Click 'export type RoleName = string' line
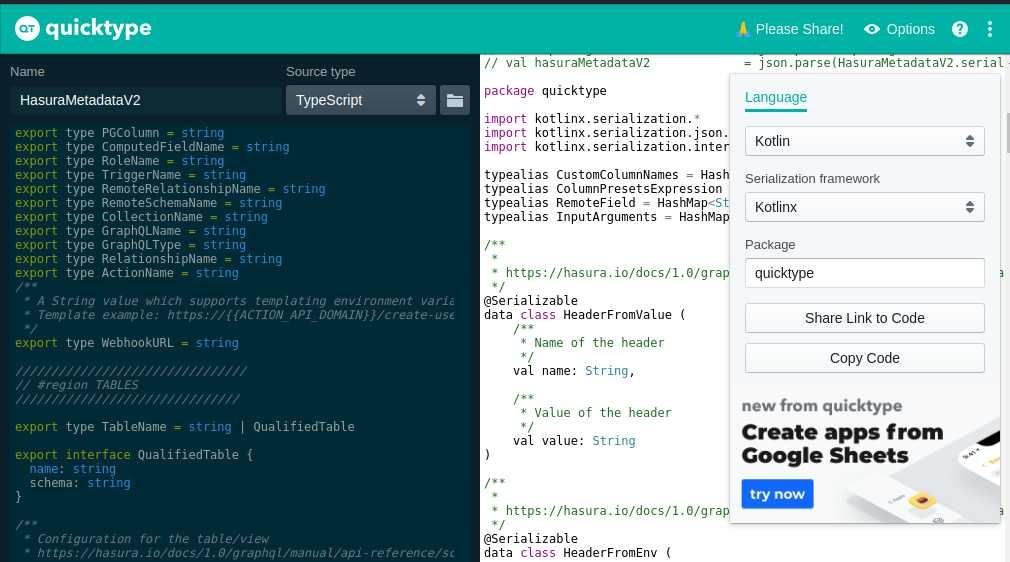The height and width of the screenshot is (562, 1010). [120, 161]
